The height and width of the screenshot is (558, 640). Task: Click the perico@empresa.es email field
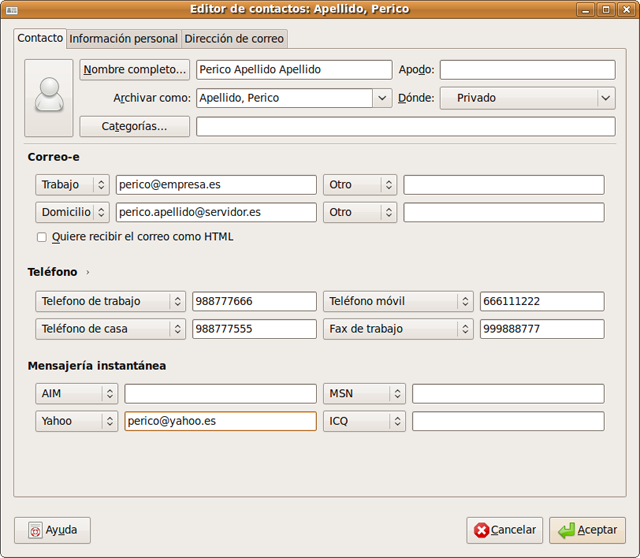pos(216,185)
